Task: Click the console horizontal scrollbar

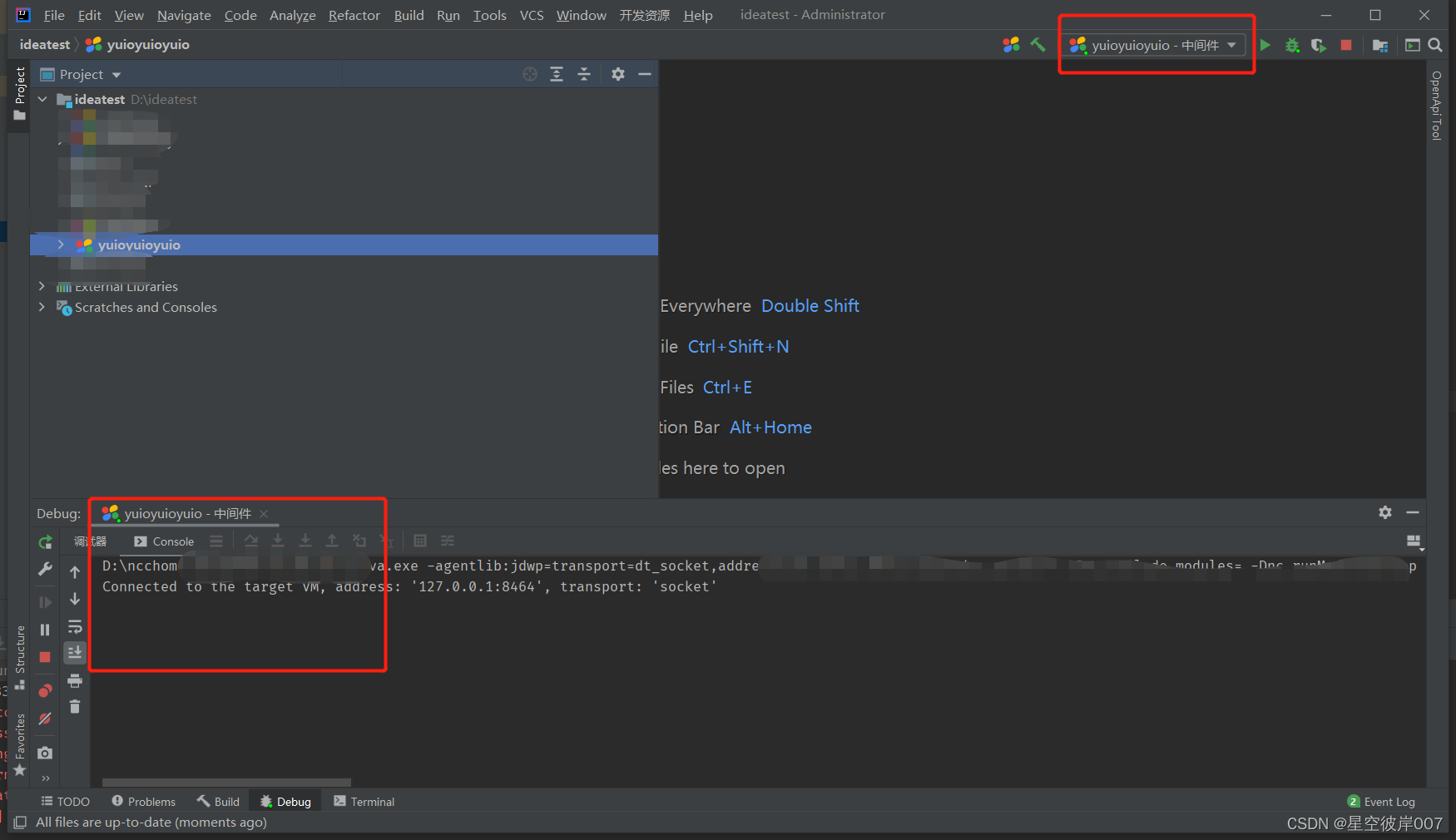Action: click(x=226, y=783)
